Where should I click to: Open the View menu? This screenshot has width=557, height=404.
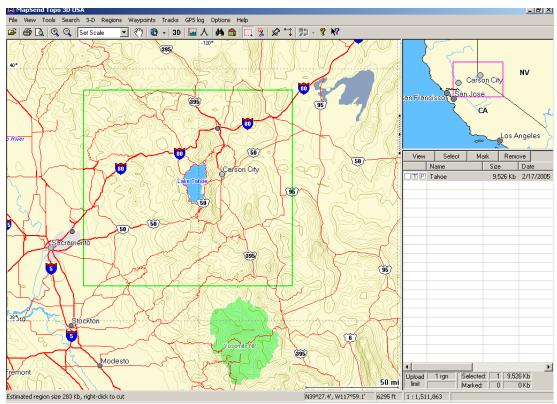pyautogui.click(x=29, y=20)
